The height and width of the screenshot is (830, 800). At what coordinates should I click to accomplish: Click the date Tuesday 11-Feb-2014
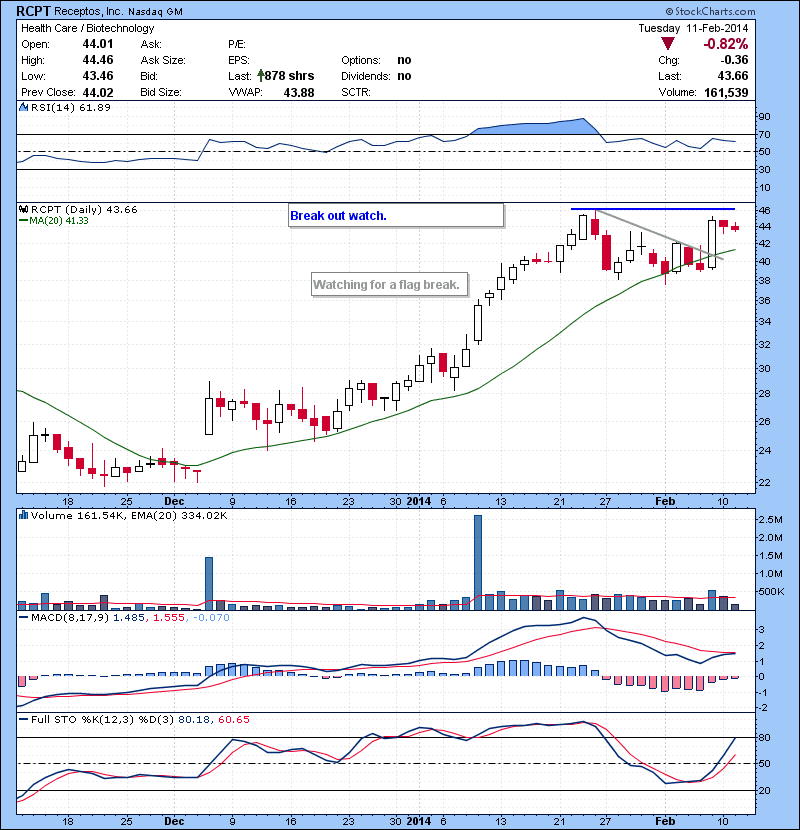693,28
